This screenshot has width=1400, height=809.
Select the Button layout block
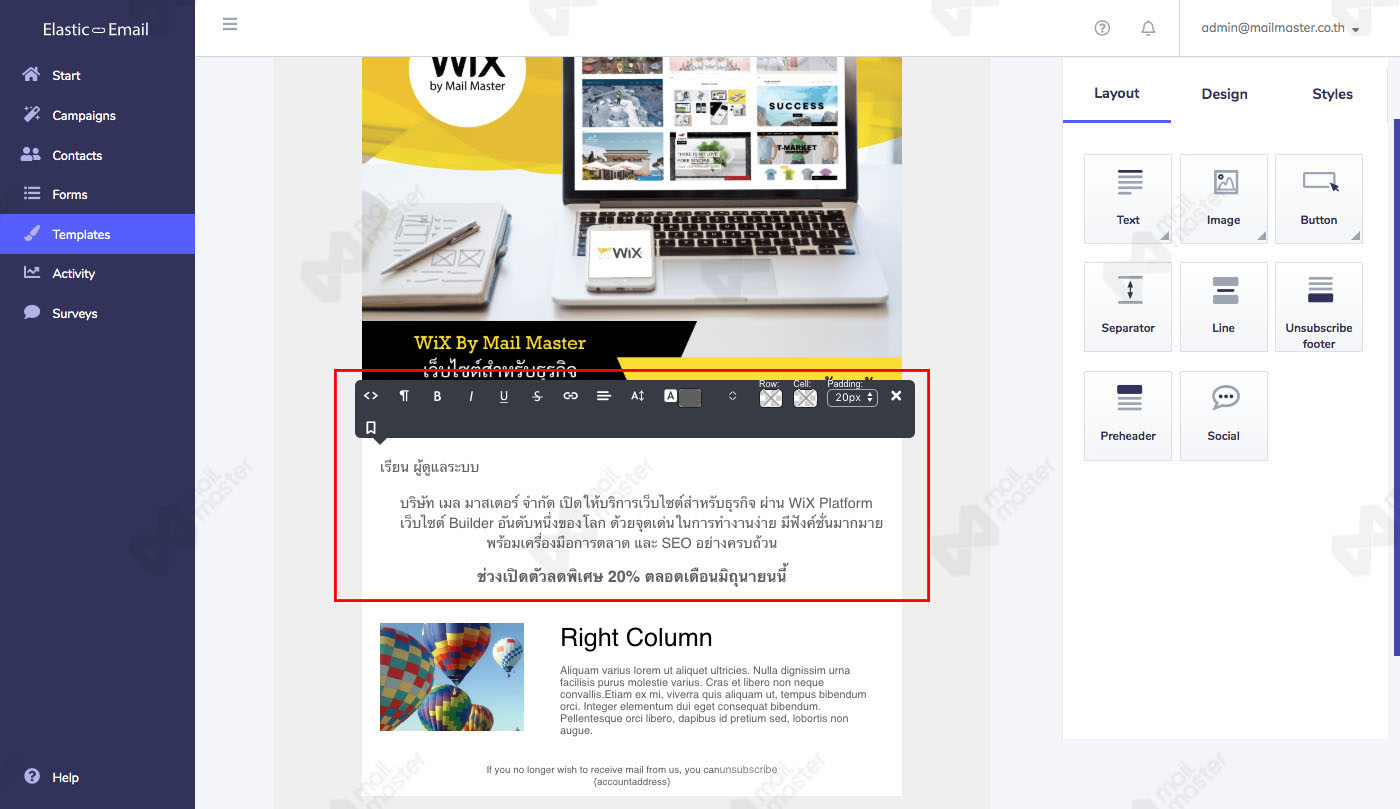tap(1319, 198)
